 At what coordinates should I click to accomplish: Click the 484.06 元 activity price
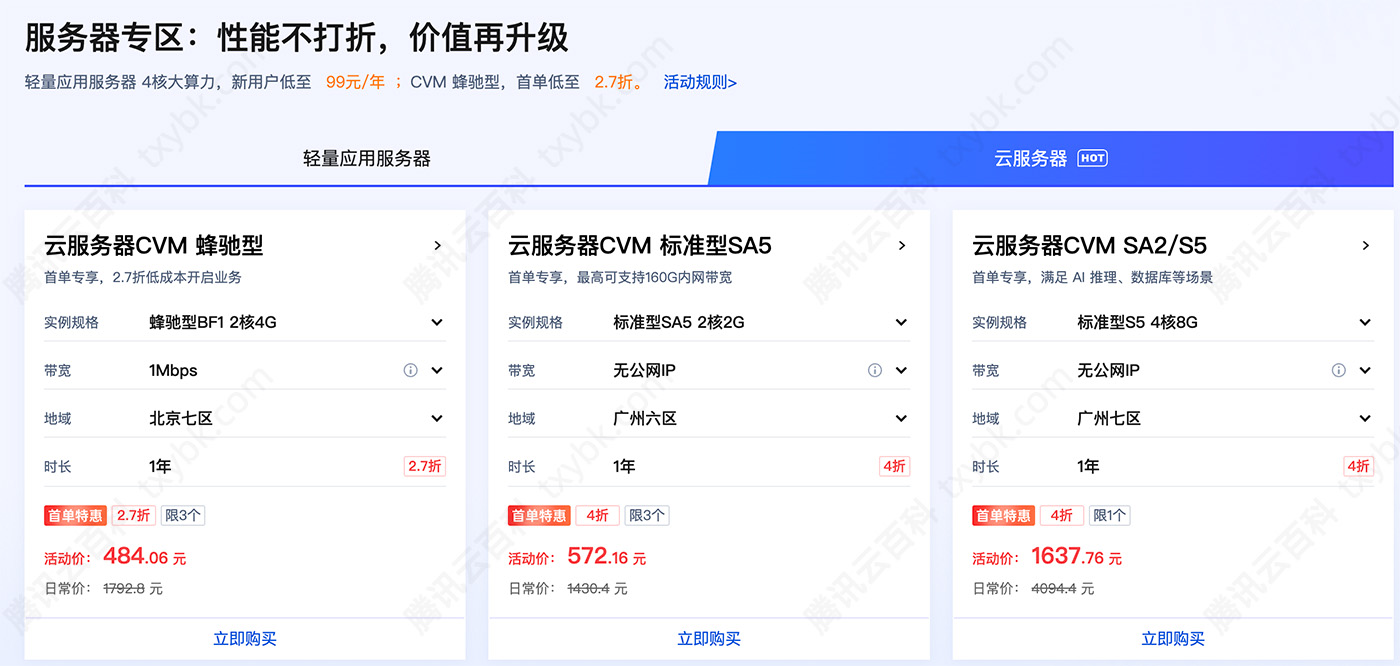pyautogui.click(x=145, y=556)
